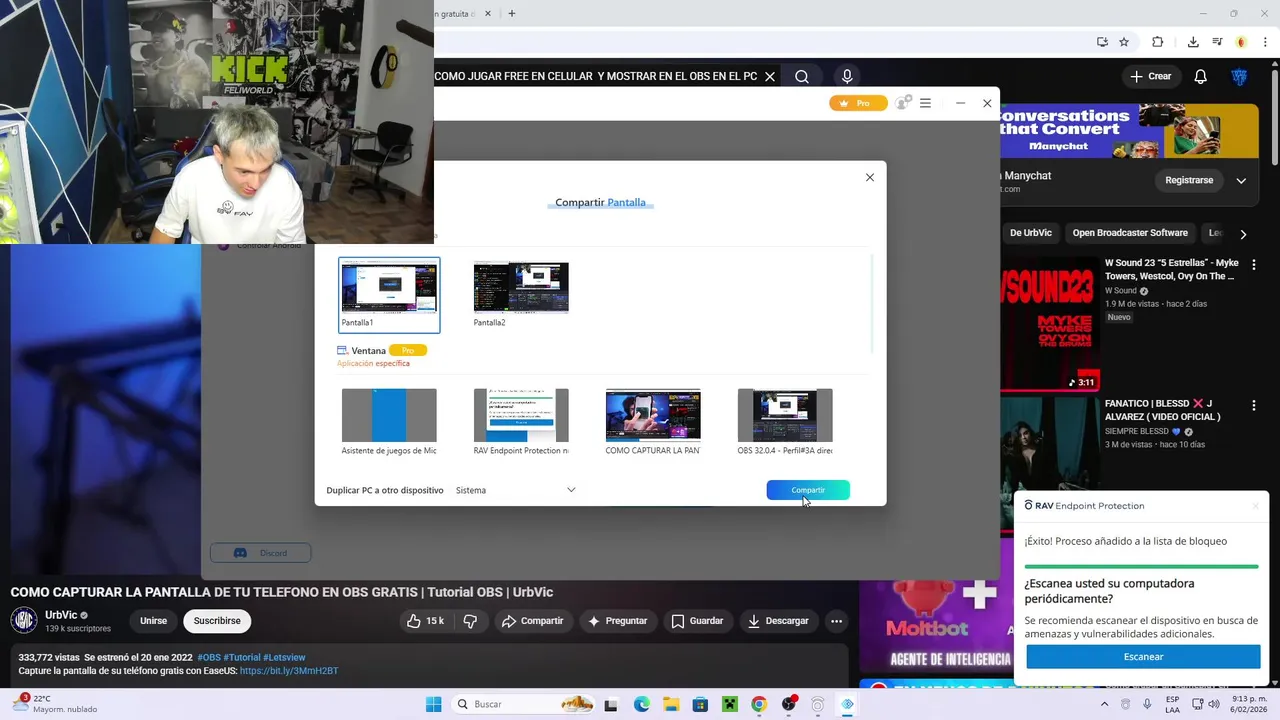Open the YouTube account avatar menu

pyautogui.click(x=1239, y=76)
